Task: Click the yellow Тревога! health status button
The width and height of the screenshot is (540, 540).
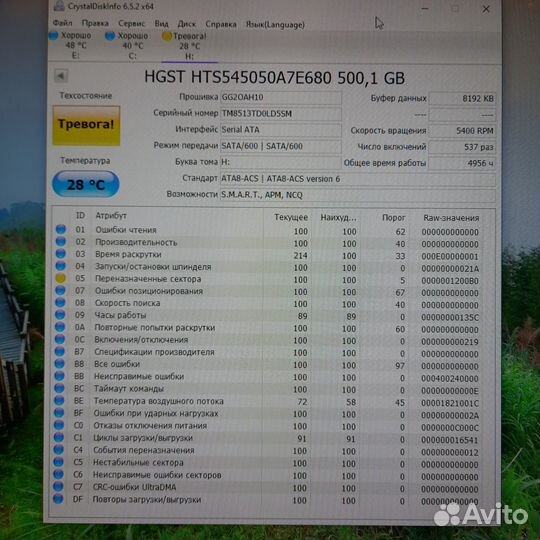Action: (x=86, y=125)
